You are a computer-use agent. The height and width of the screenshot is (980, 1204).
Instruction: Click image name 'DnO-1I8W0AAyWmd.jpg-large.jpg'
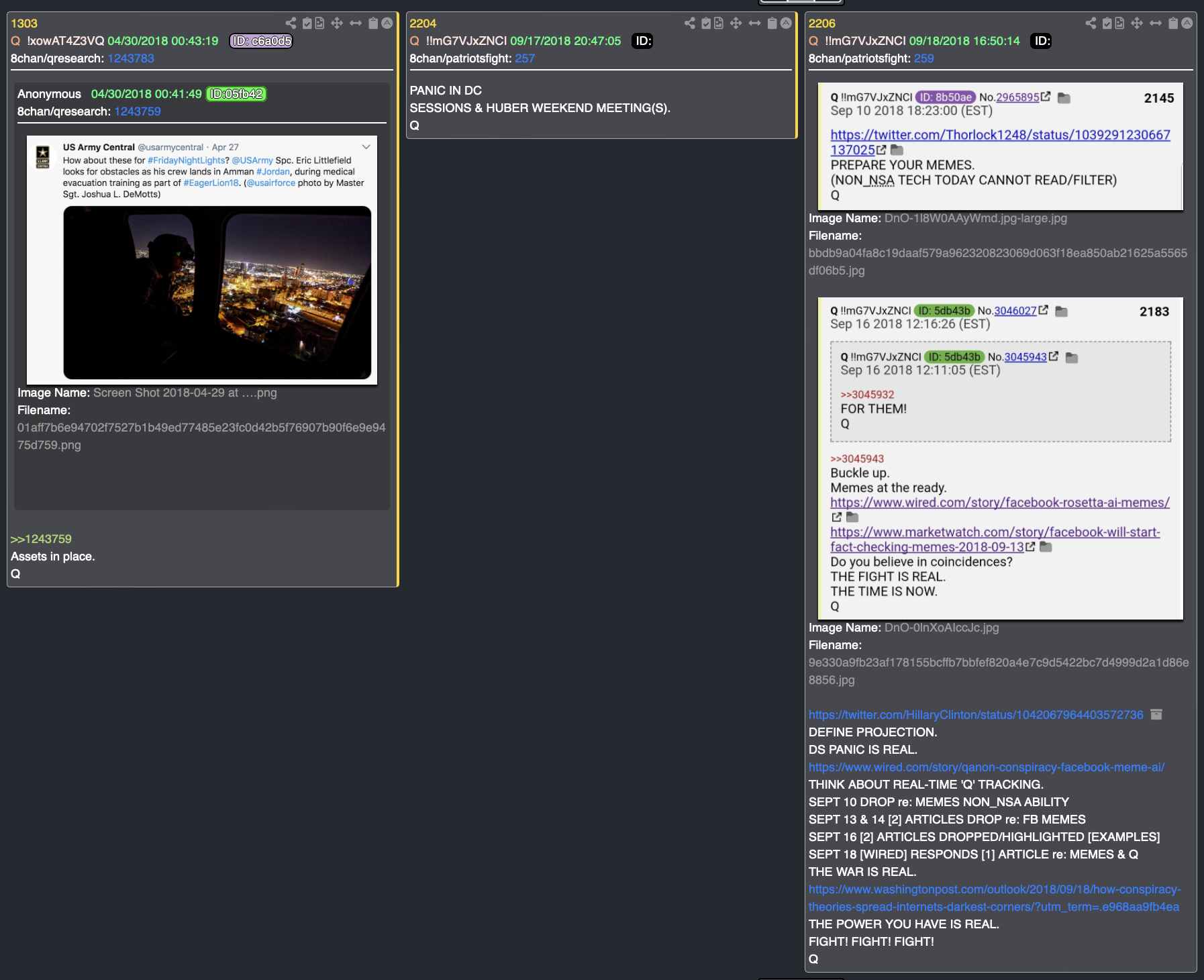[976, 218]
